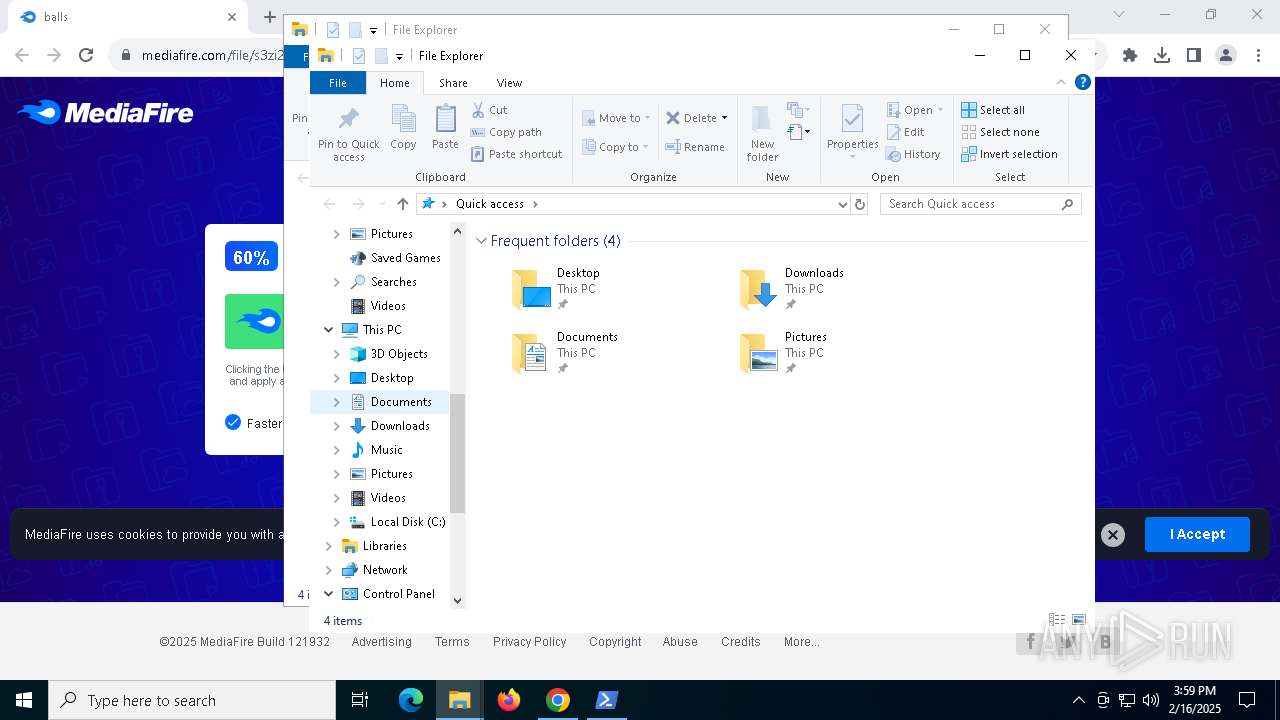Switch to details view layout icon
Image resolution: width=1280 pixels, height=720 pixels.
(x=1056, y=621)
